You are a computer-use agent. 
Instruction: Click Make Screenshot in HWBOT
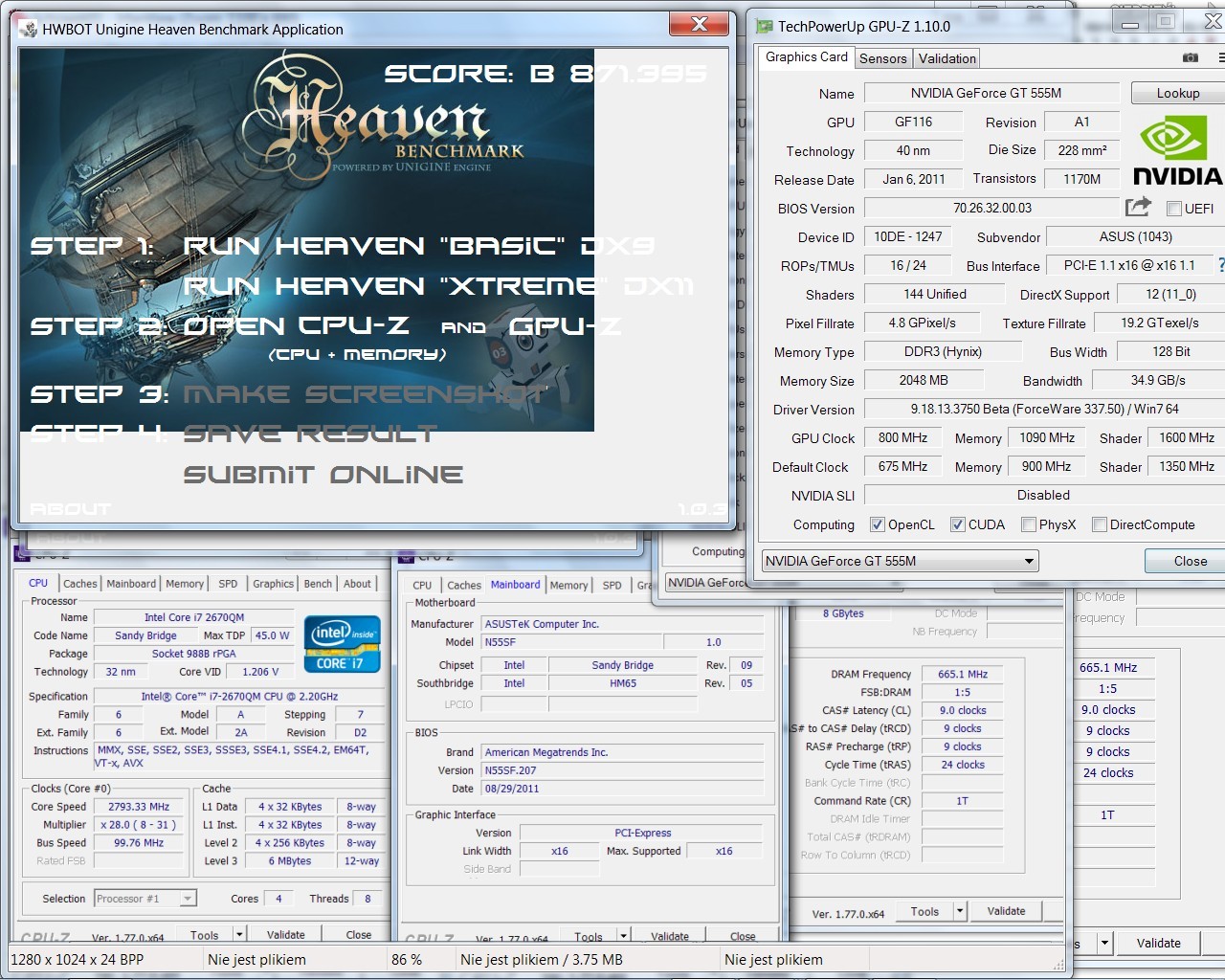(x=366, y=394)
